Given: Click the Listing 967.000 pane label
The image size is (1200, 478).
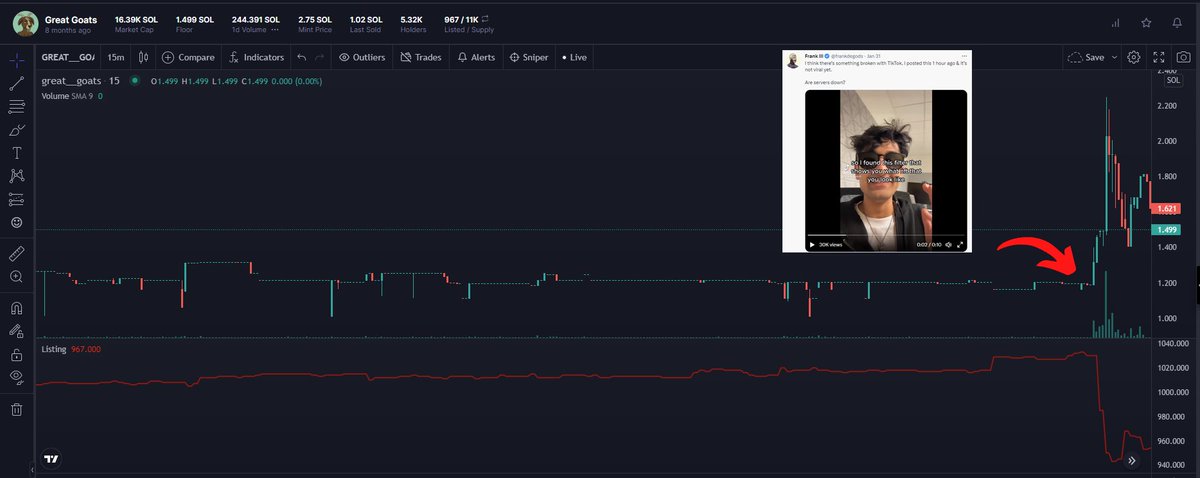Looking at the screenshot, I should pyautogui.click(x=71, y=350).
